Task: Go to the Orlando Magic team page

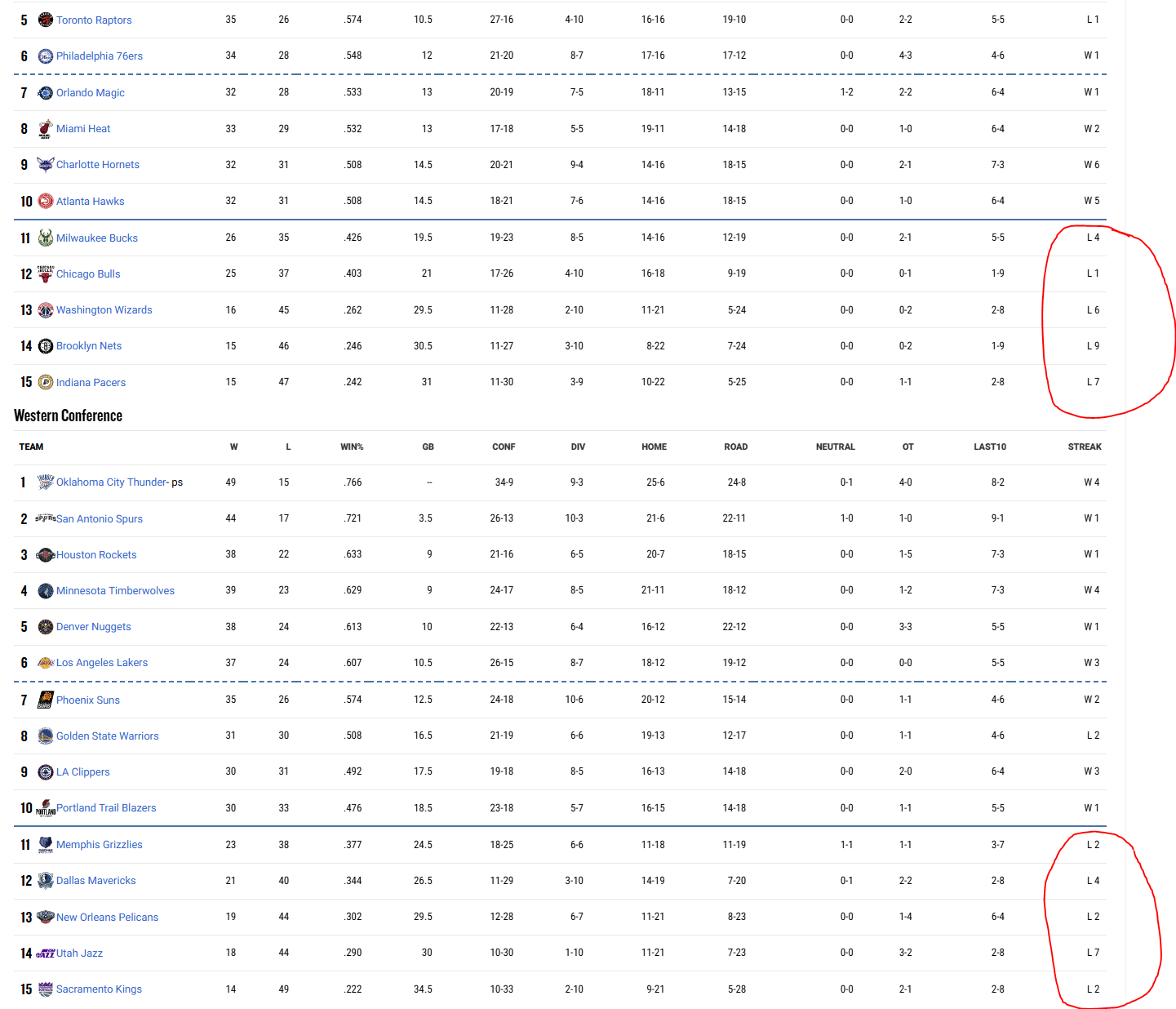Action: pyautogui.click(x=91, y=92)
